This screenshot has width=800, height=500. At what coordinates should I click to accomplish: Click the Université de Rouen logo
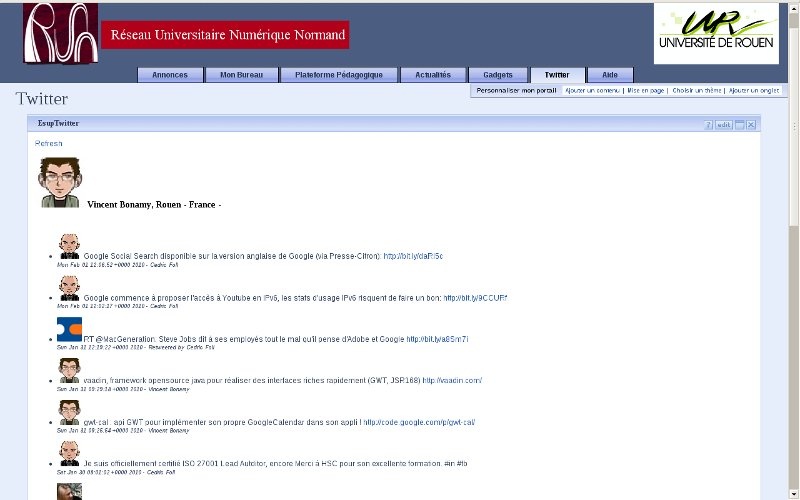click(x=716, y=33)
